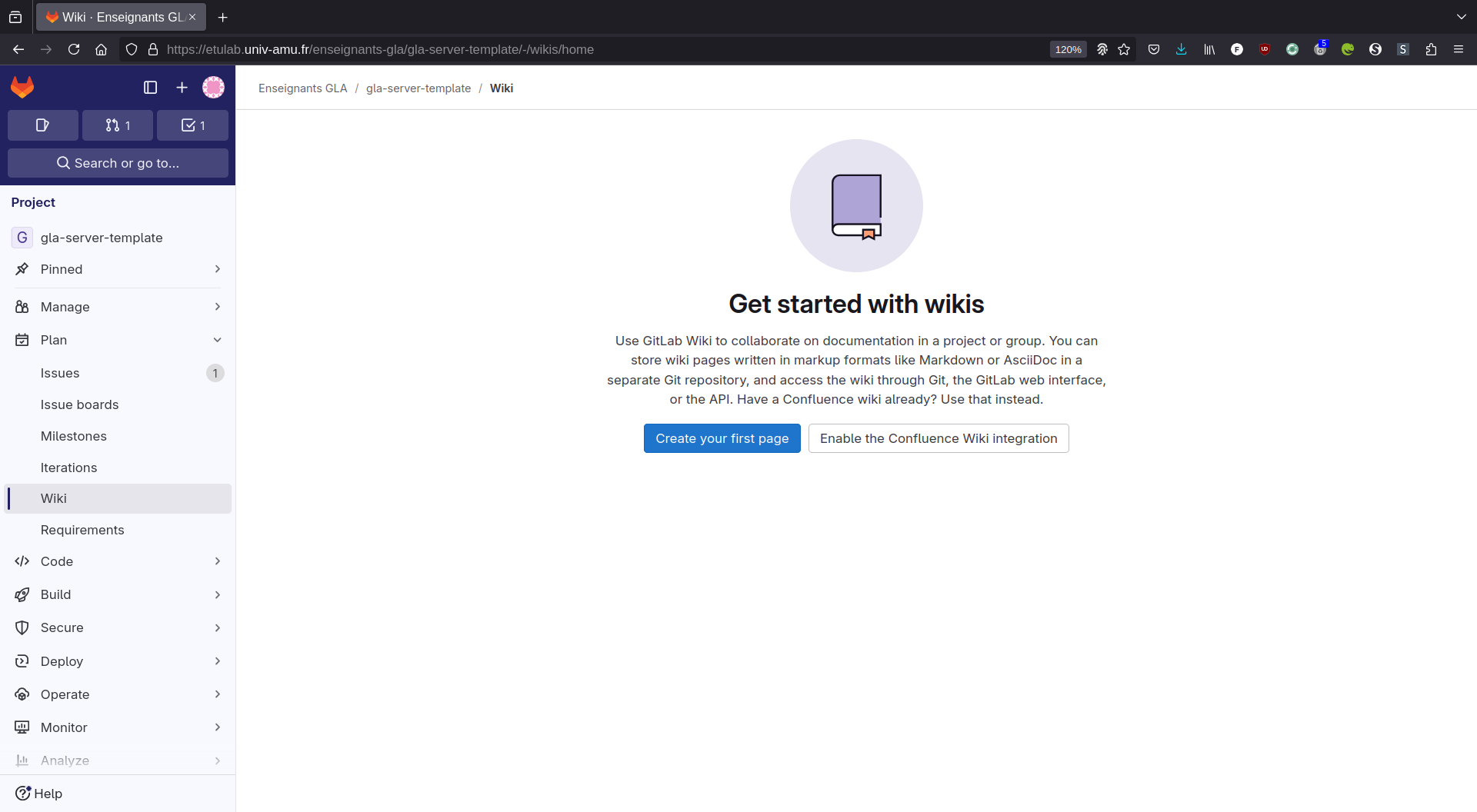Enable the Confluence Wiki integration
1477x812 pixels.
coord(939,438)
